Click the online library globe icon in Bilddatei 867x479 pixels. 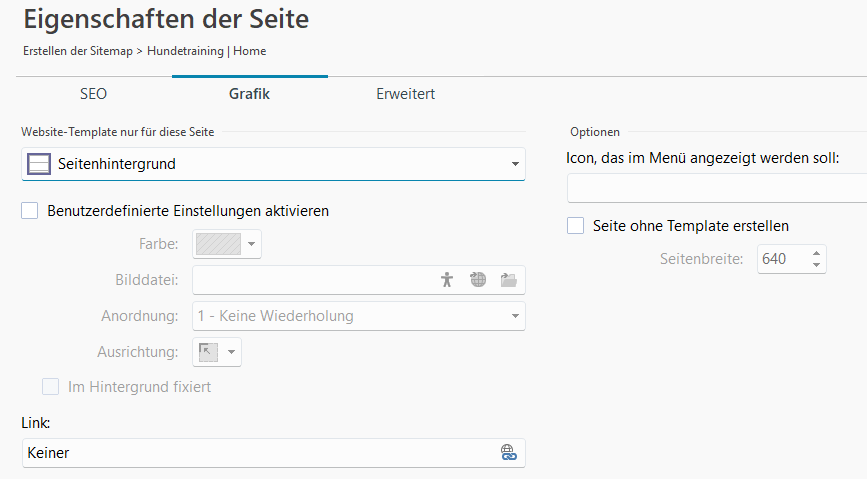coord(478,280)
